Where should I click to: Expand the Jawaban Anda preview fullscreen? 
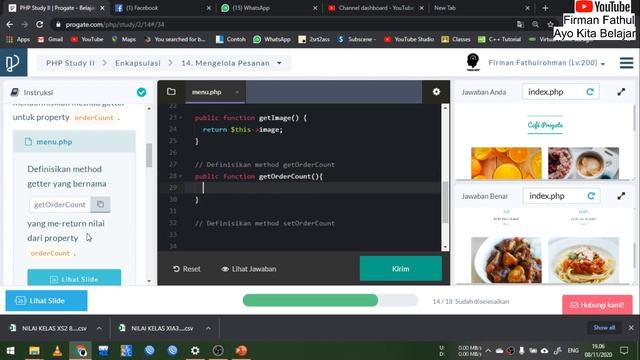pyautogui.click(x=621, y=92)
